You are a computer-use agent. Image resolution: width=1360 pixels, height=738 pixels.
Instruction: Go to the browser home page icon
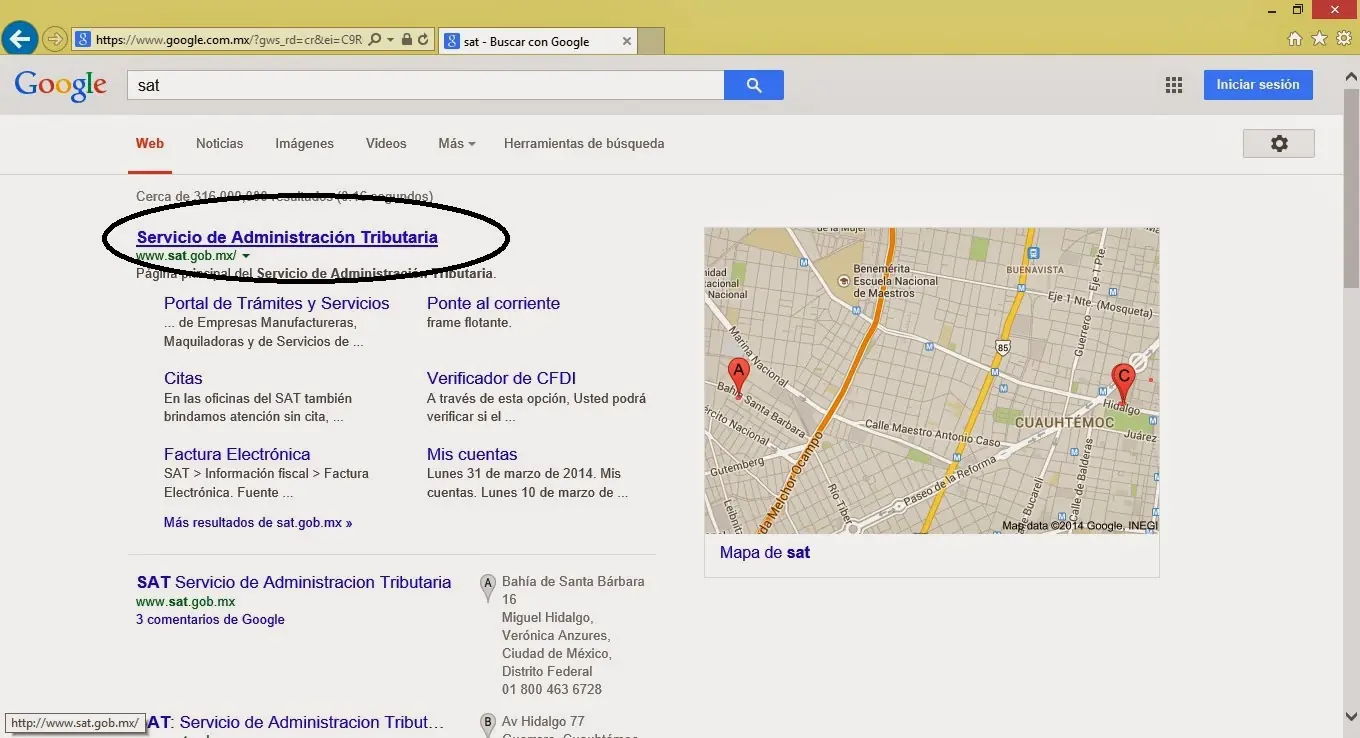[x=1295, y=39]
